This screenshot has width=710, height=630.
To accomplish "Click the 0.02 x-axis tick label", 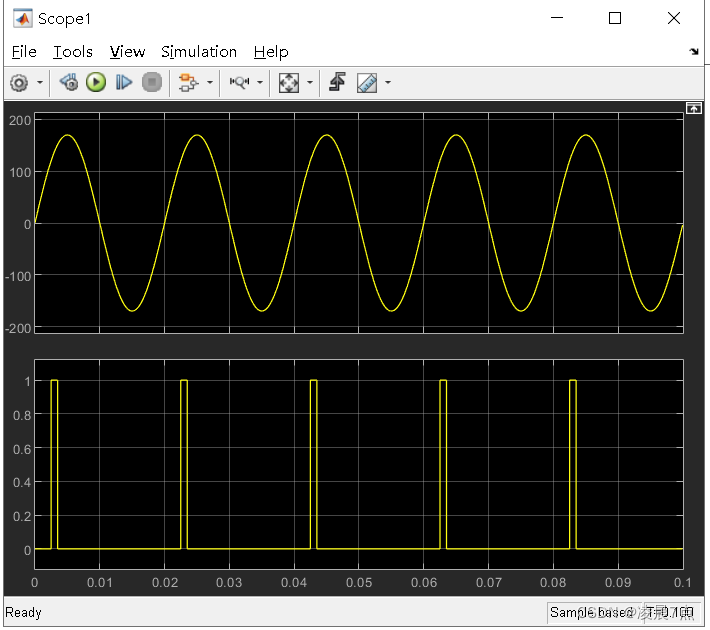I will point(165,583).
